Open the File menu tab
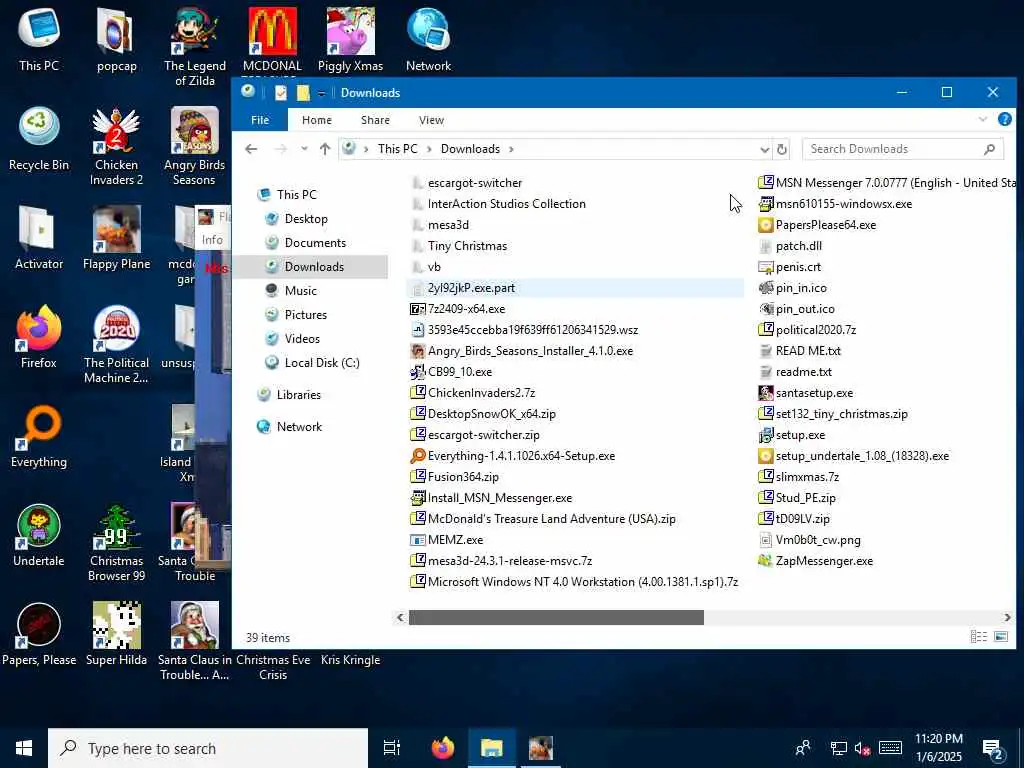The width and height of the screenshot is (1024, 768). click(x=260, y=120)
